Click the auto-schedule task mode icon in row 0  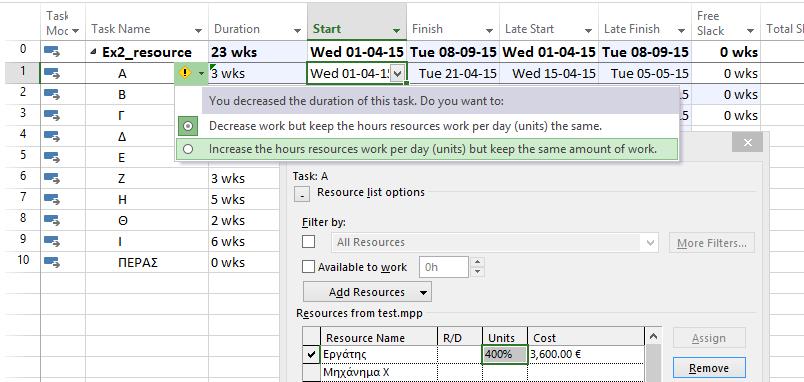(52, 52)
